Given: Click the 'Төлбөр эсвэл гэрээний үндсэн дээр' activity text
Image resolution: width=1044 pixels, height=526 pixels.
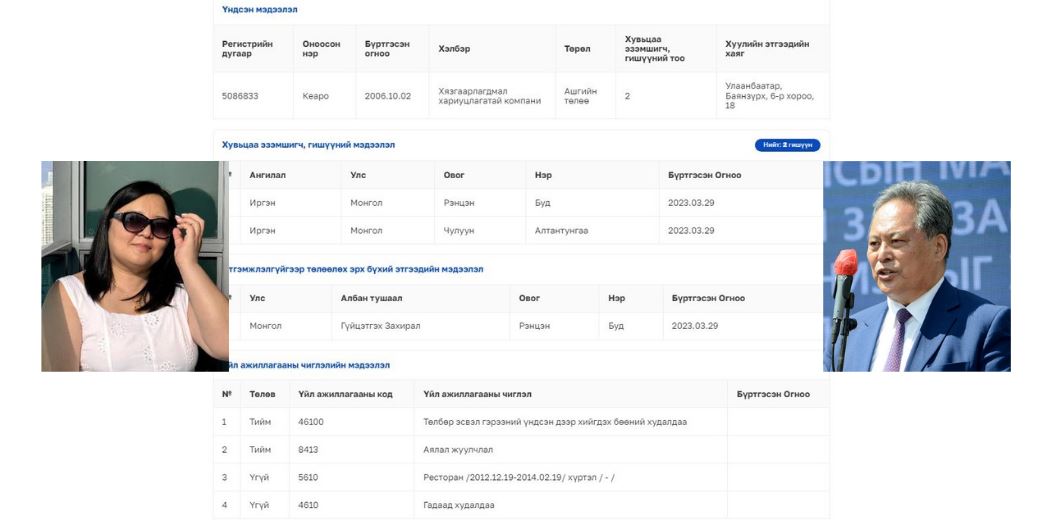Looking at the screenshot, I should [555, 422].
